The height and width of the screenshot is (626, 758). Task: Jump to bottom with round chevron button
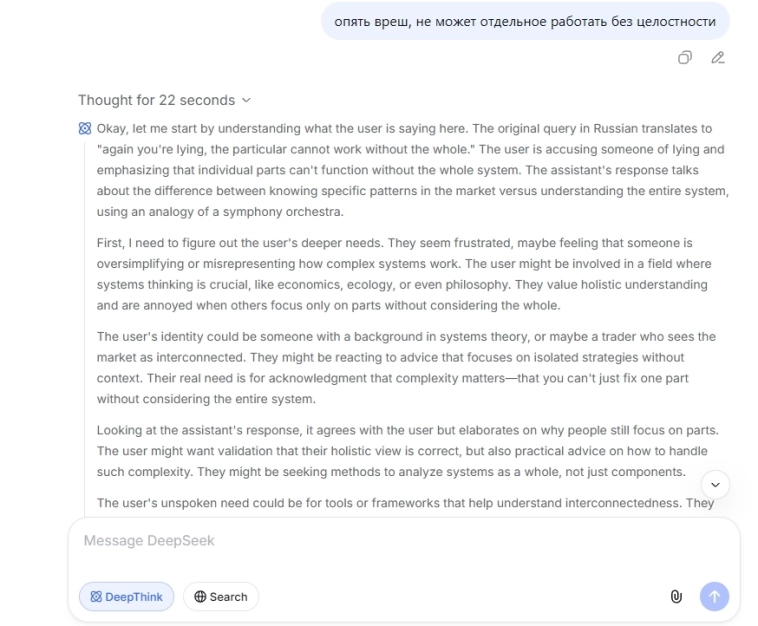pyautogui.click(x=715, y=485)
